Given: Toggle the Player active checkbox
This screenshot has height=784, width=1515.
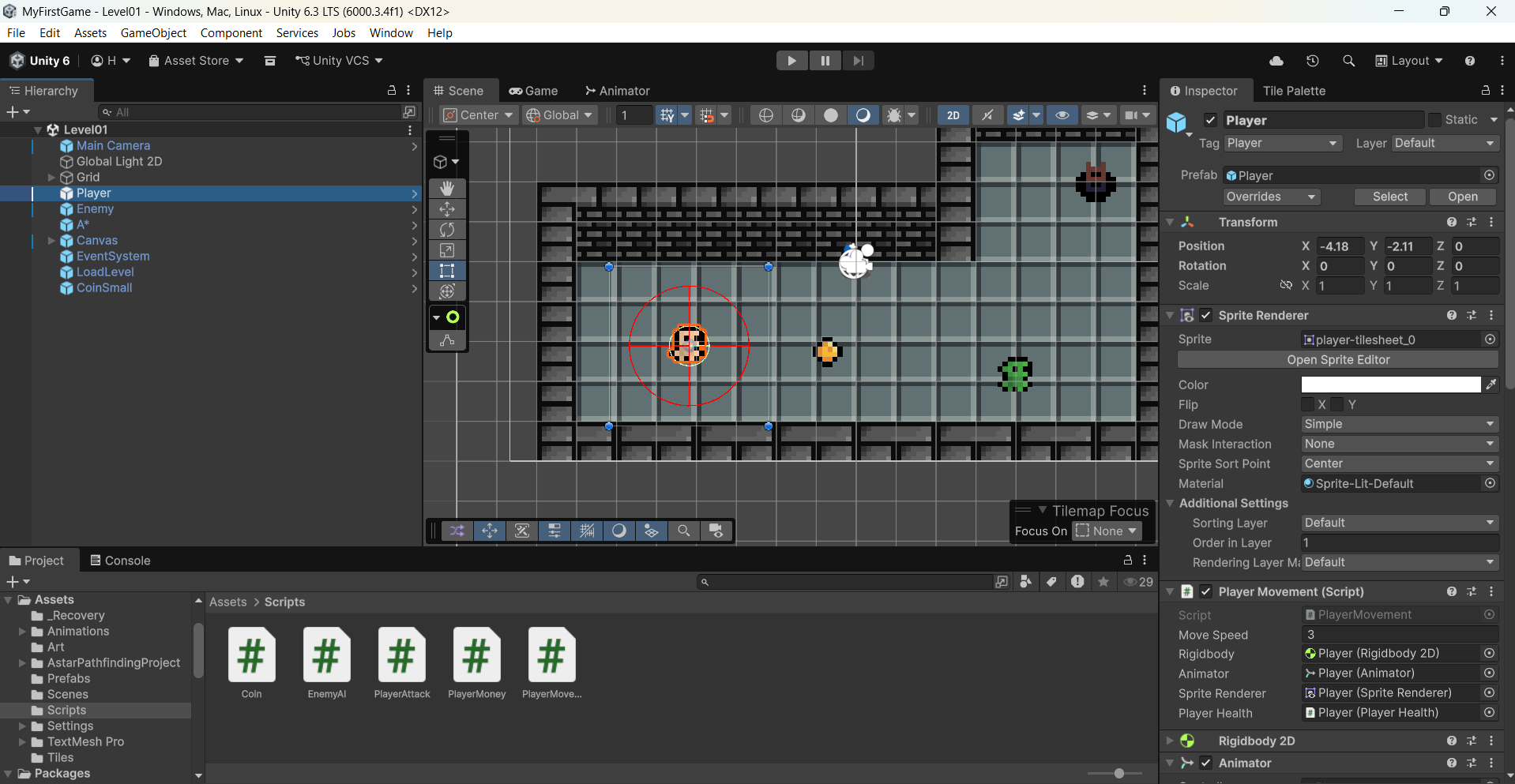Looking at the screenshot, I should (x=1210, y=120).
